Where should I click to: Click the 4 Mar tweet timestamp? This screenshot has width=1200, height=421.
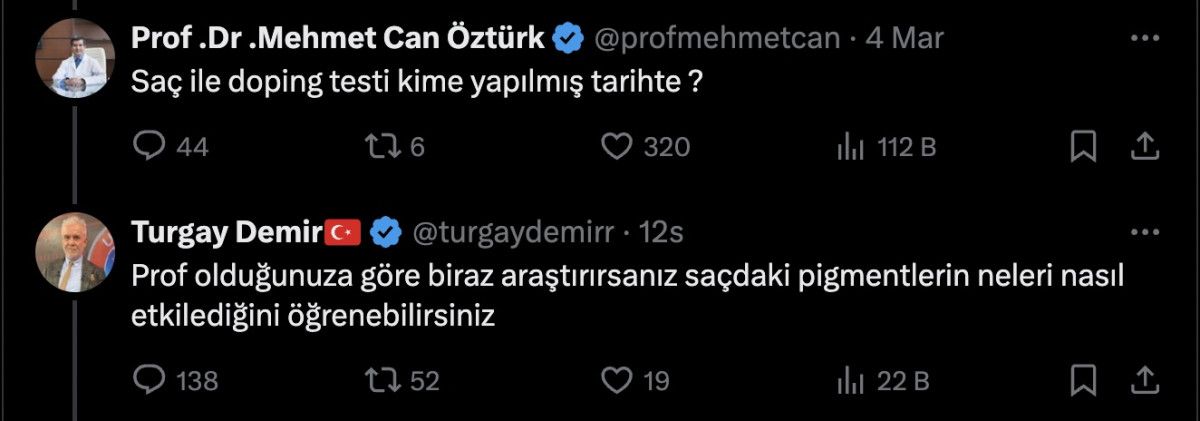pyautogui.click(x=906, y=39)
